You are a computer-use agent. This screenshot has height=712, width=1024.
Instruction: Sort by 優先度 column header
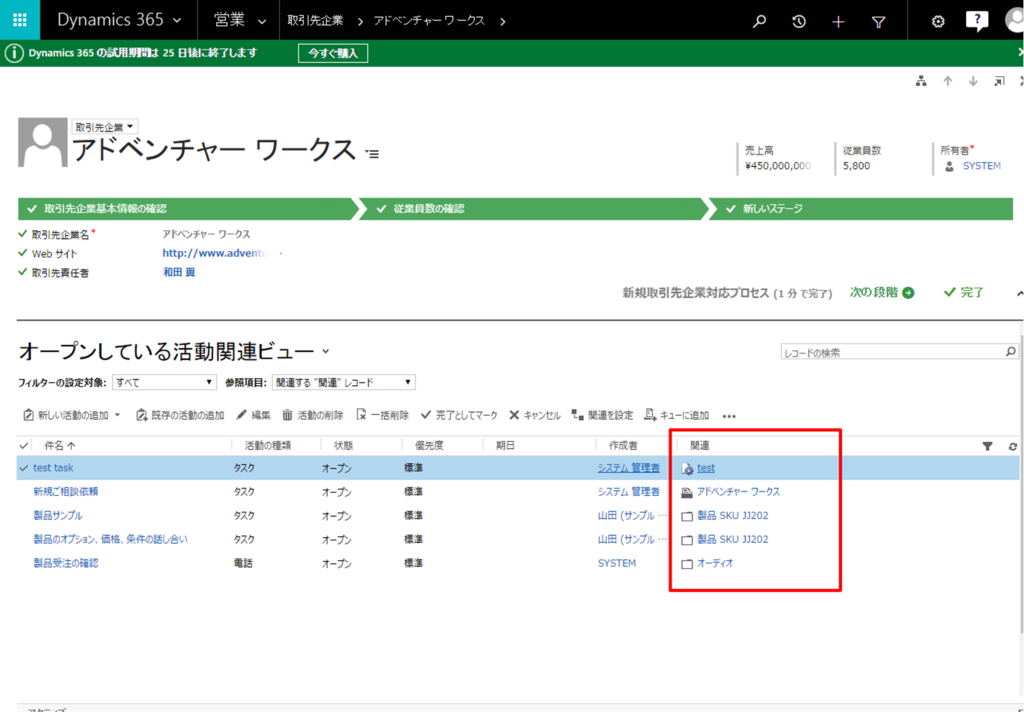click(430, 445)
